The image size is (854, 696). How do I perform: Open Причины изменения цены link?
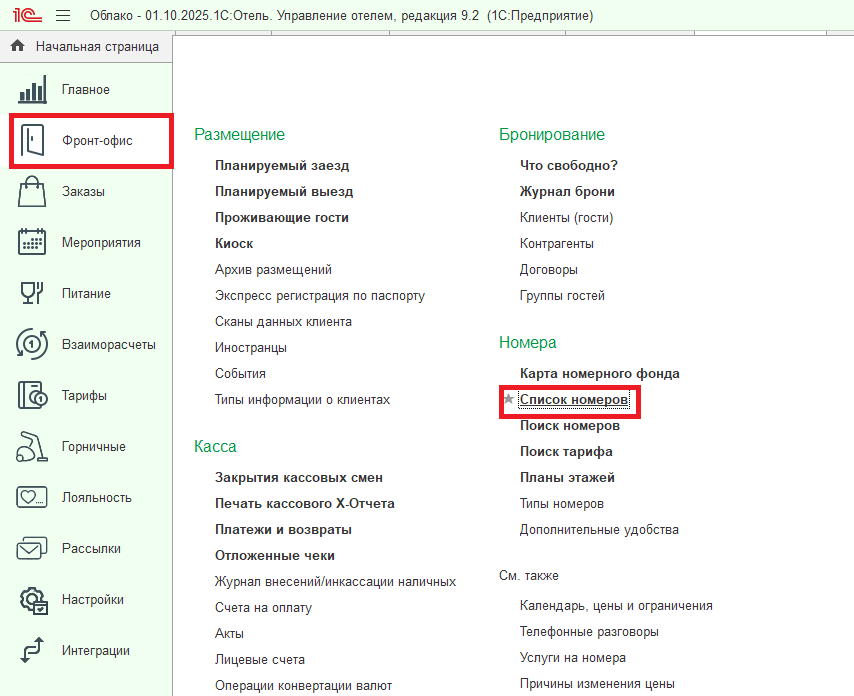[597, 683]
